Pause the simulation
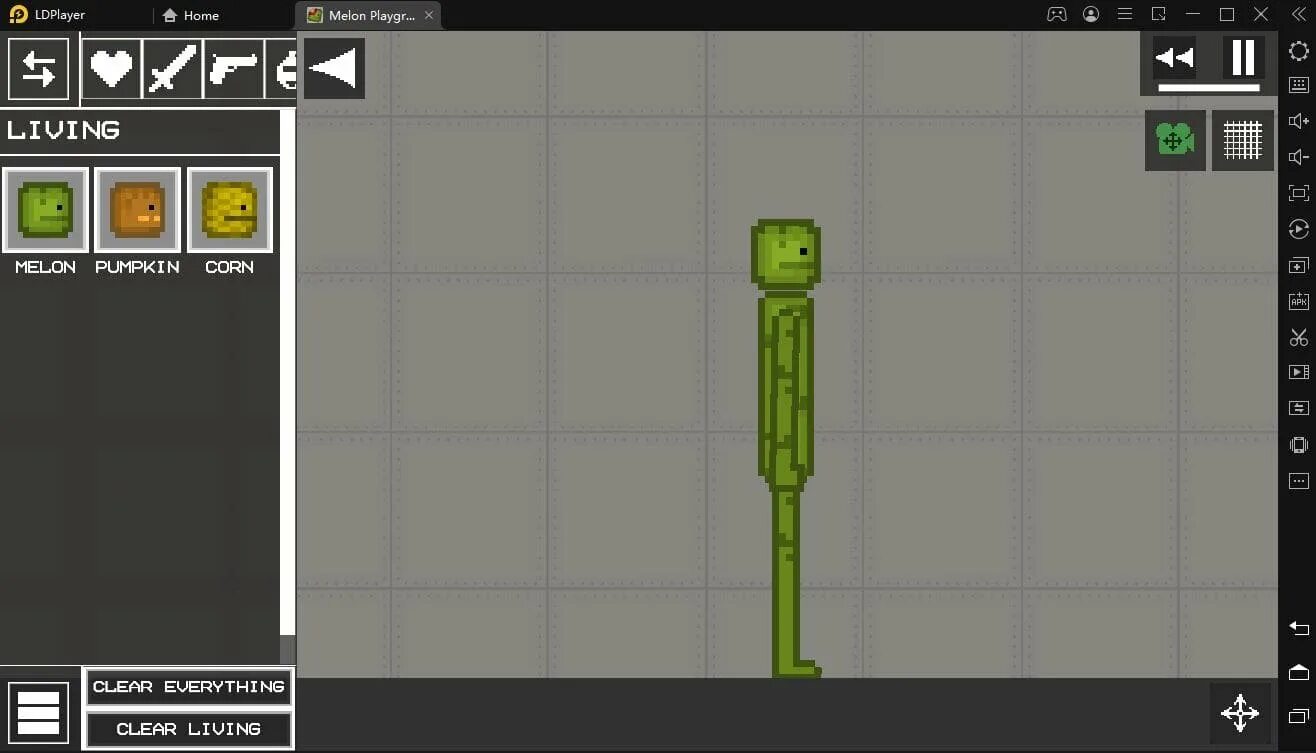The height and width of the screenshot is (753, 1316). click(1243, 58)
